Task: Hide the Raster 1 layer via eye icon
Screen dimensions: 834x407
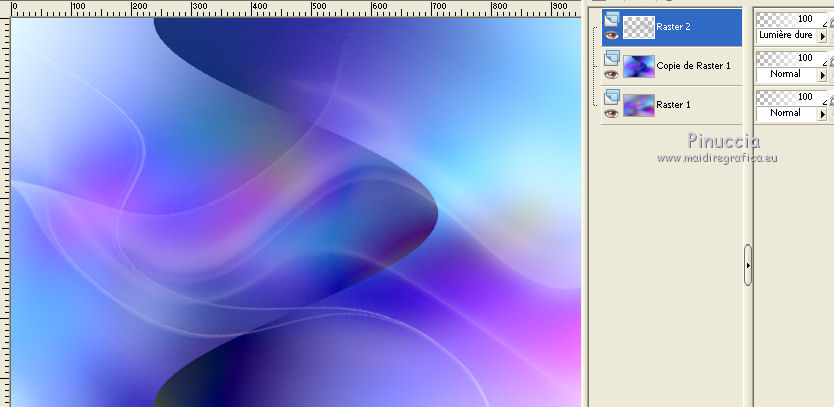Action: [612, 113]
